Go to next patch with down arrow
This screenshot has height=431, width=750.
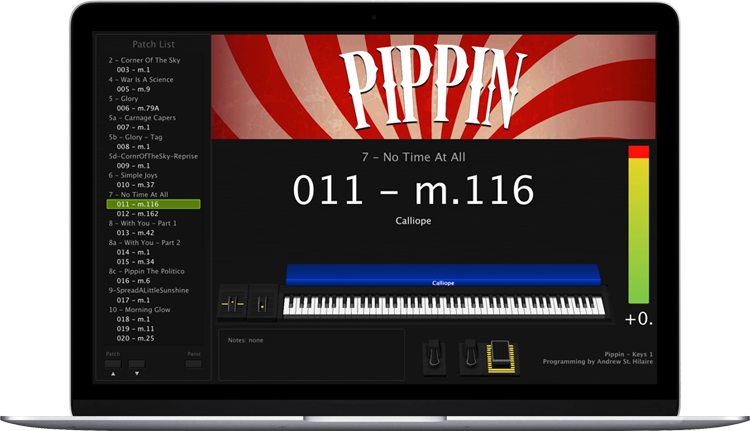[x=137, y=374]
